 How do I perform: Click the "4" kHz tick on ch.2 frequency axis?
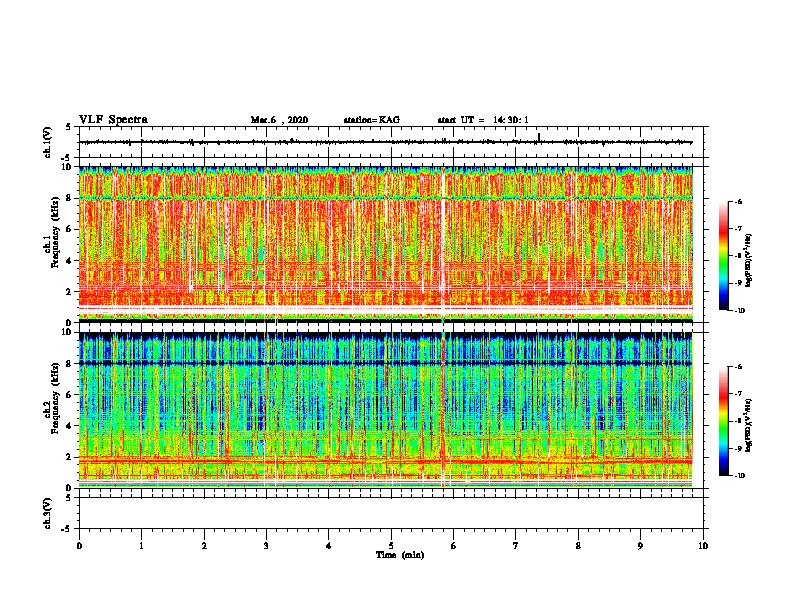[69, 426]
